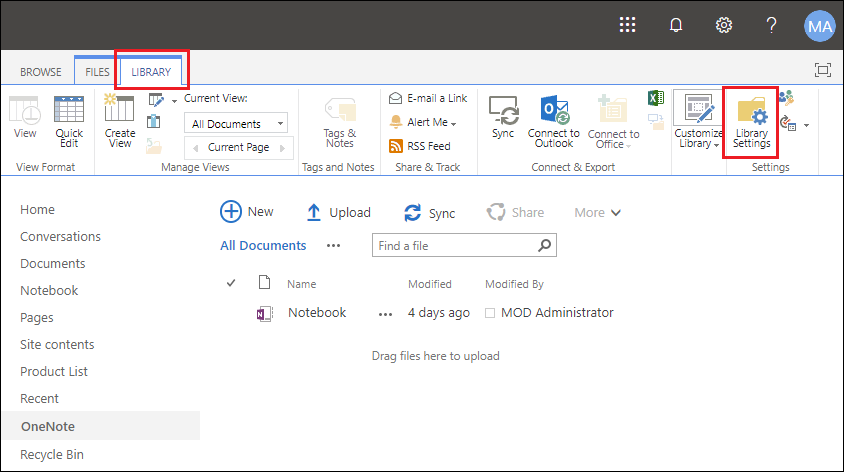The width and height of the screenshot is (844, 472).
Task: Click the Export to Excel icon
Action: (656, 98)
